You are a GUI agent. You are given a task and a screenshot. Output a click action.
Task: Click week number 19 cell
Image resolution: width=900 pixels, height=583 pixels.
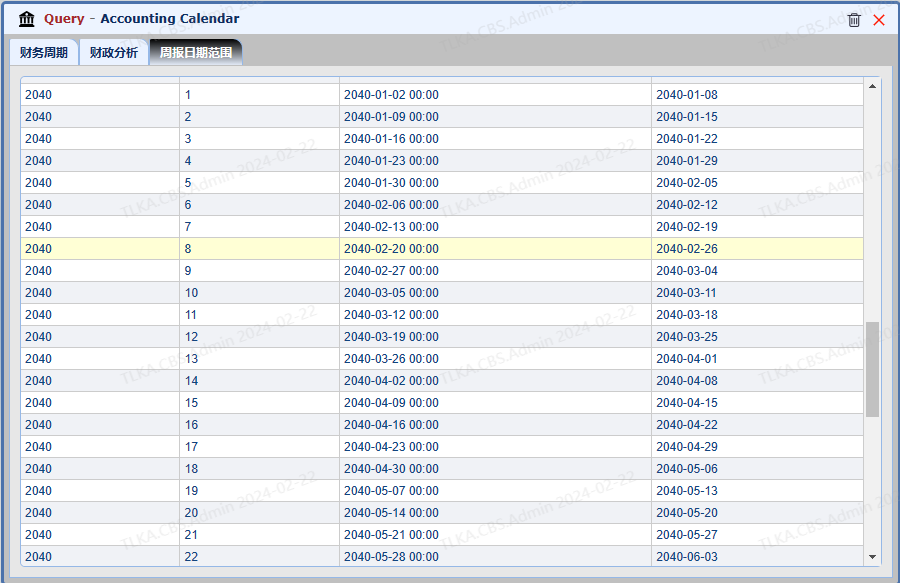(x=259, y=491)
